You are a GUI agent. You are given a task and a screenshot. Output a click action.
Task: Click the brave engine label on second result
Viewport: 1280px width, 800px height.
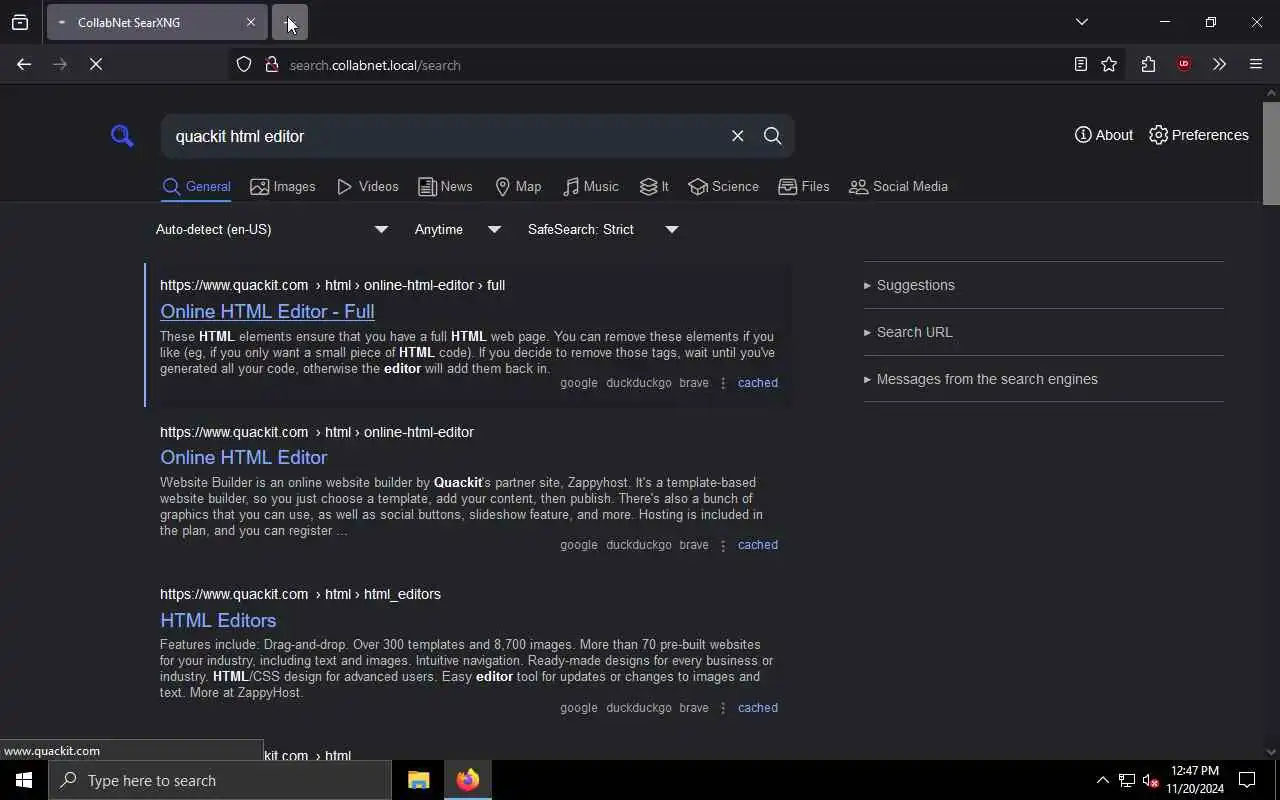coord(694,545)
